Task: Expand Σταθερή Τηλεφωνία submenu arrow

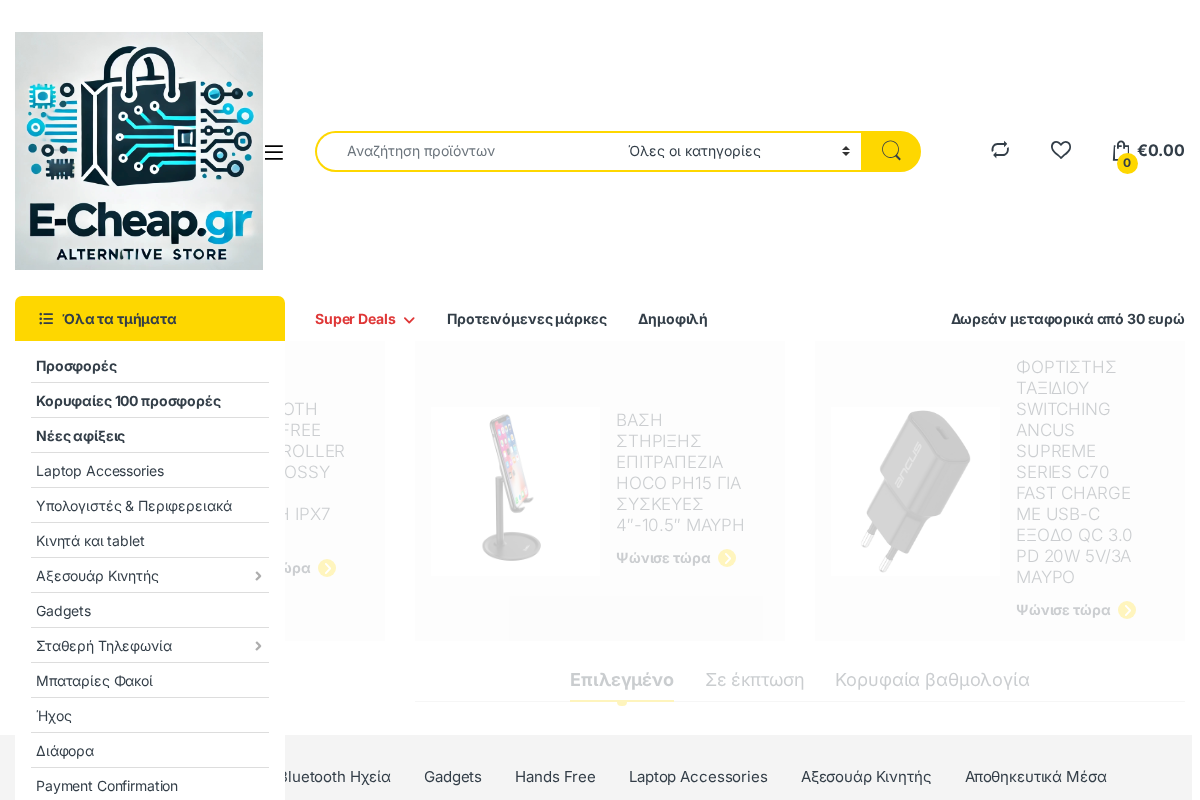Action: pyautogui.click(x=258, y=646)
